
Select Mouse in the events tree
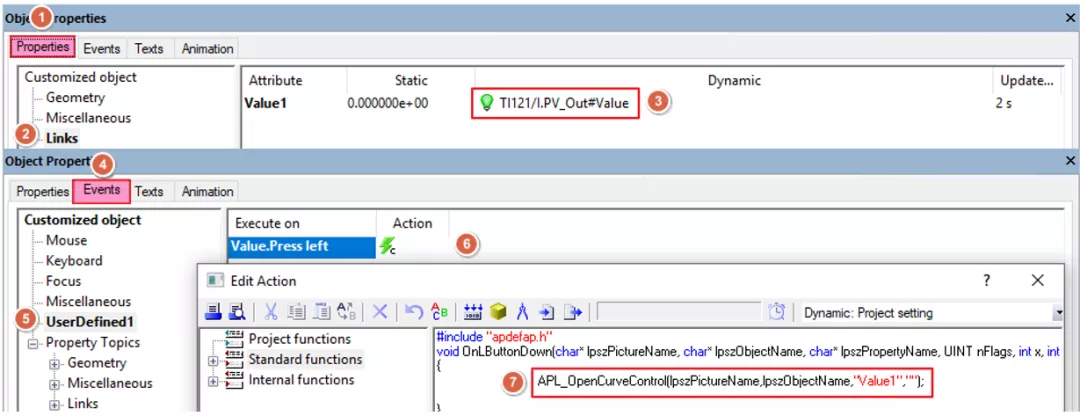(x=66, y=240)
